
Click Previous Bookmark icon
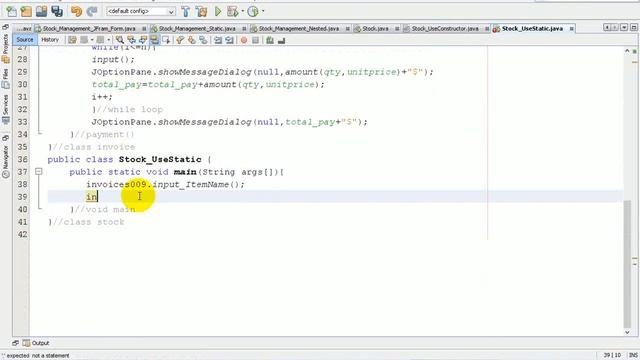coord(180,40)
